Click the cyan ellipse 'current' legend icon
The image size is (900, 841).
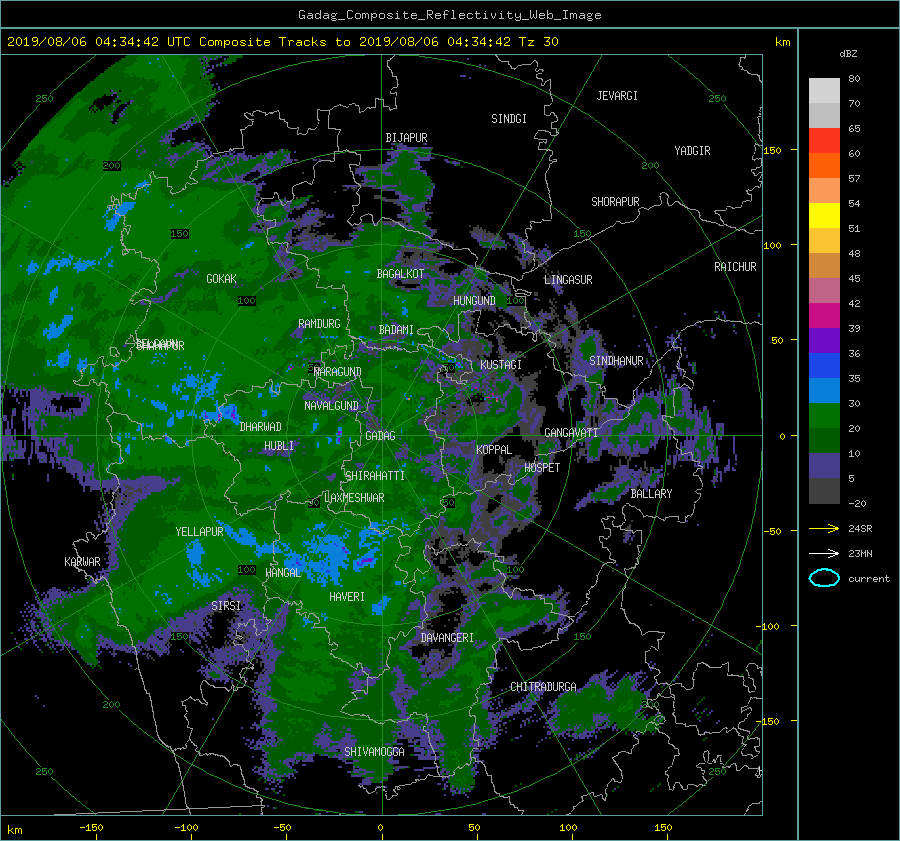[x=824, y=578]
